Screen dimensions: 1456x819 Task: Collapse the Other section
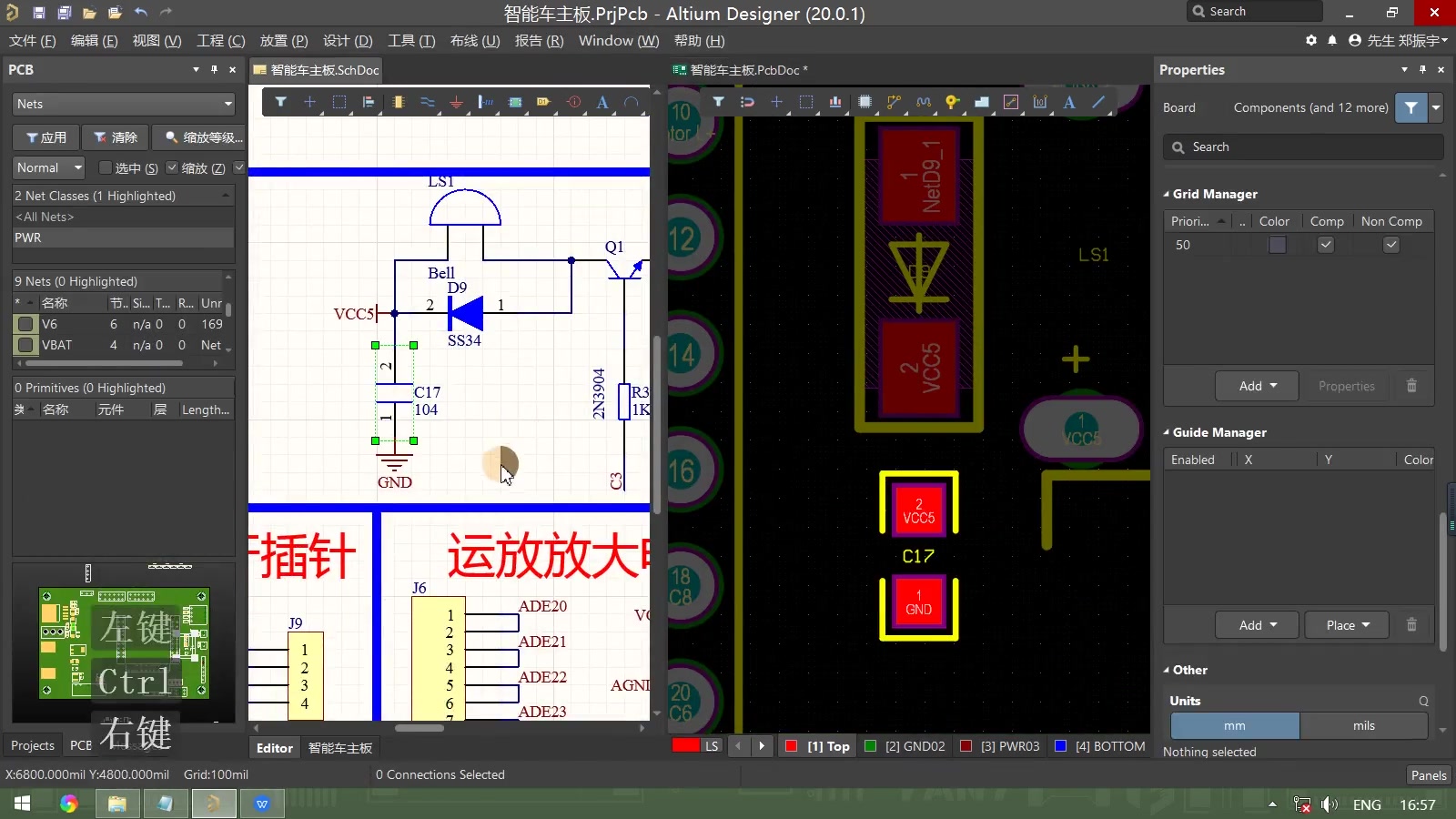pyautogui.click(x=1167, y=670)
